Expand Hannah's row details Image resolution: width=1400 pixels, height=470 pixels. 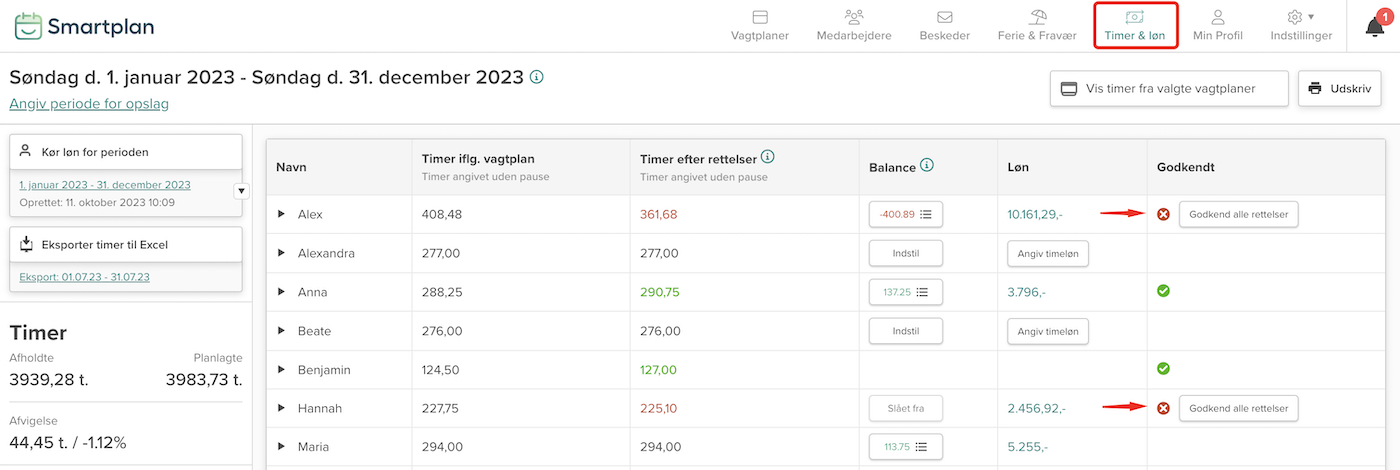(282, 408)
